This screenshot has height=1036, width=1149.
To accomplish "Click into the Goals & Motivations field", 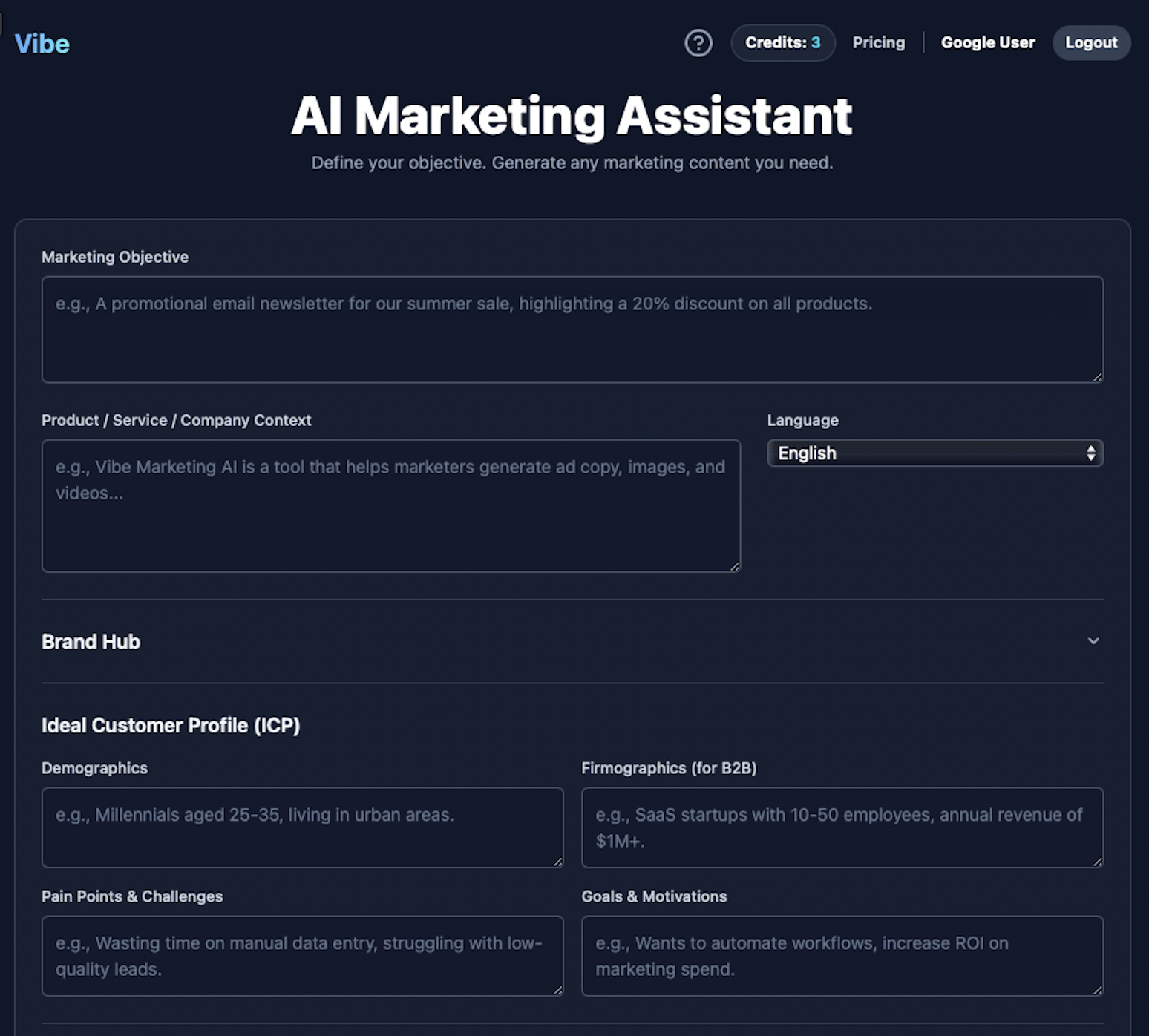I will point(842,956).
